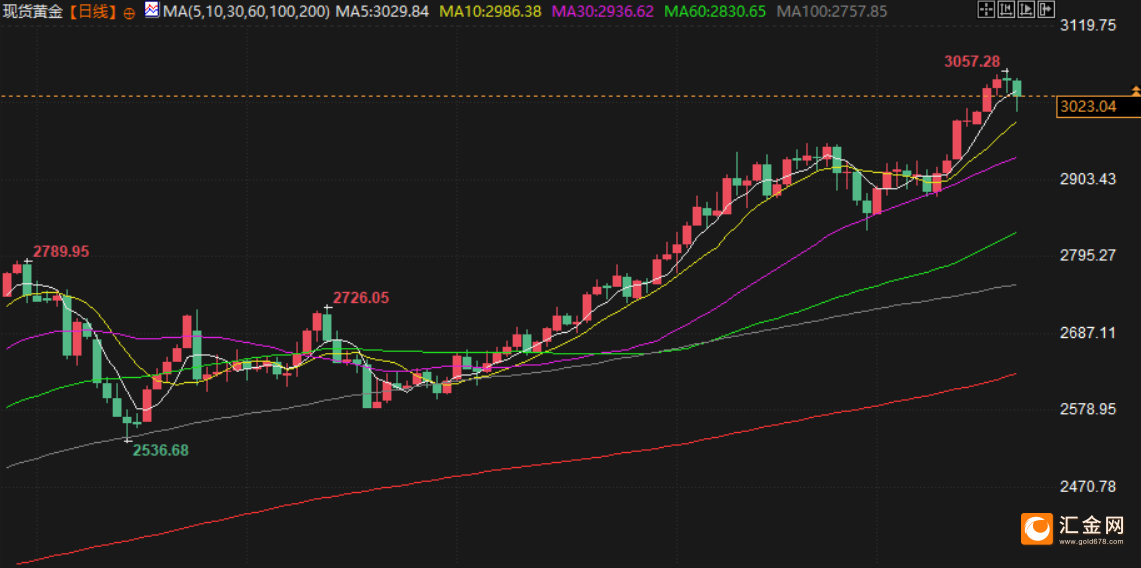Open the MA(5,10,30,60,100,200) parameter settings
The height and width of the screenshot is (568, 1141).
coord(246,11)
